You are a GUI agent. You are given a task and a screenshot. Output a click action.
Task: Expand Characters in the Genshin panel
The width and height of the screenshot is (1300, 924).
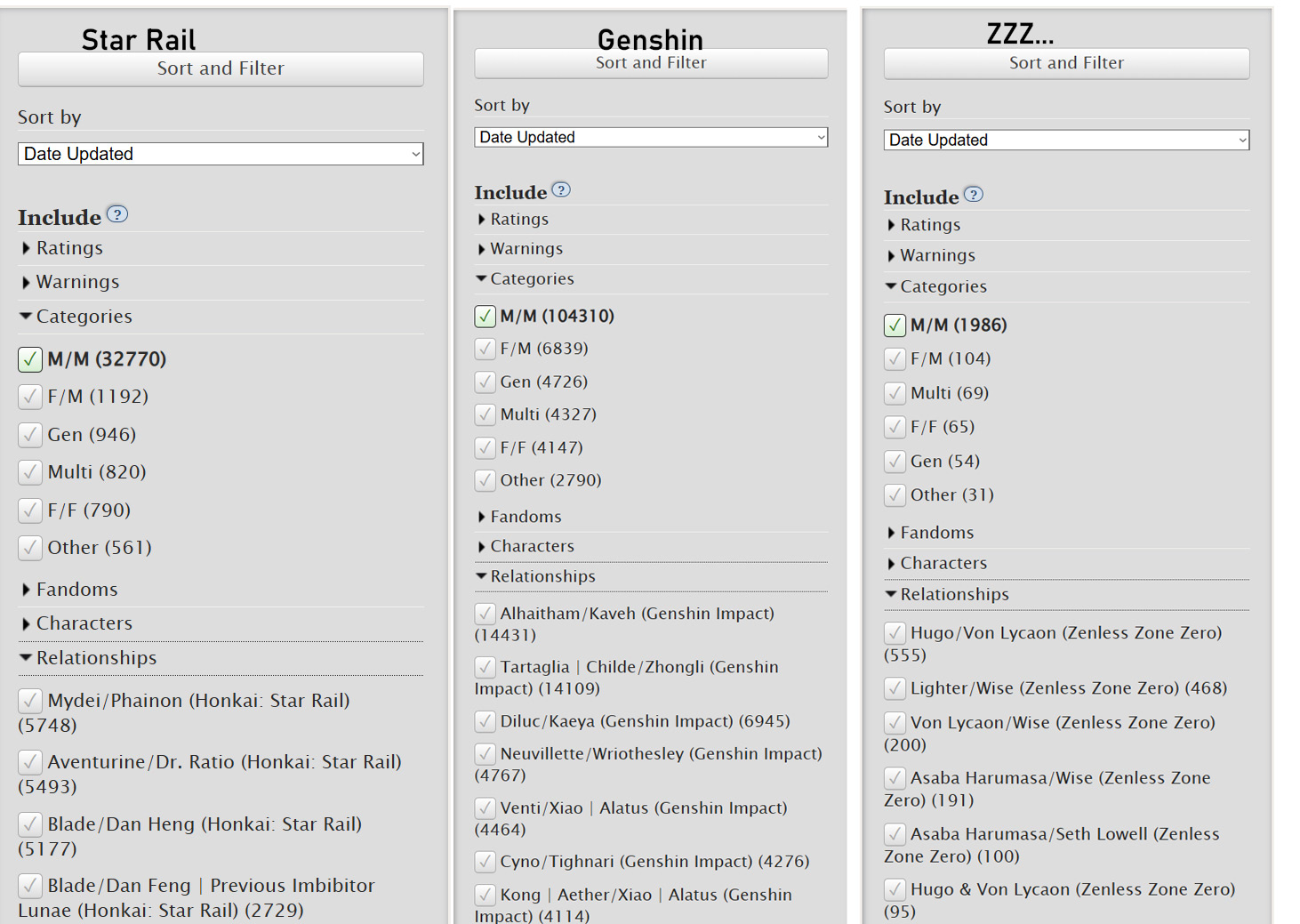pos(526,547)
